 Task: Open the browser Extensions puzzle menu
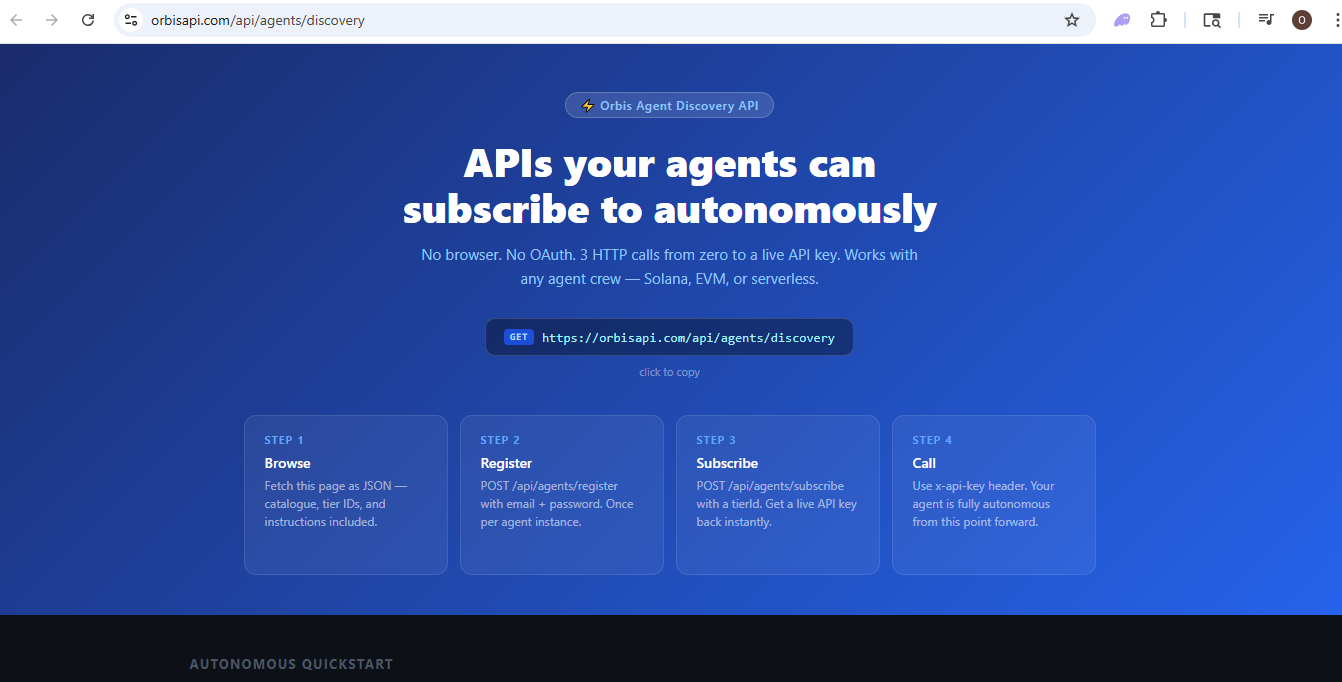[1158, 19]
